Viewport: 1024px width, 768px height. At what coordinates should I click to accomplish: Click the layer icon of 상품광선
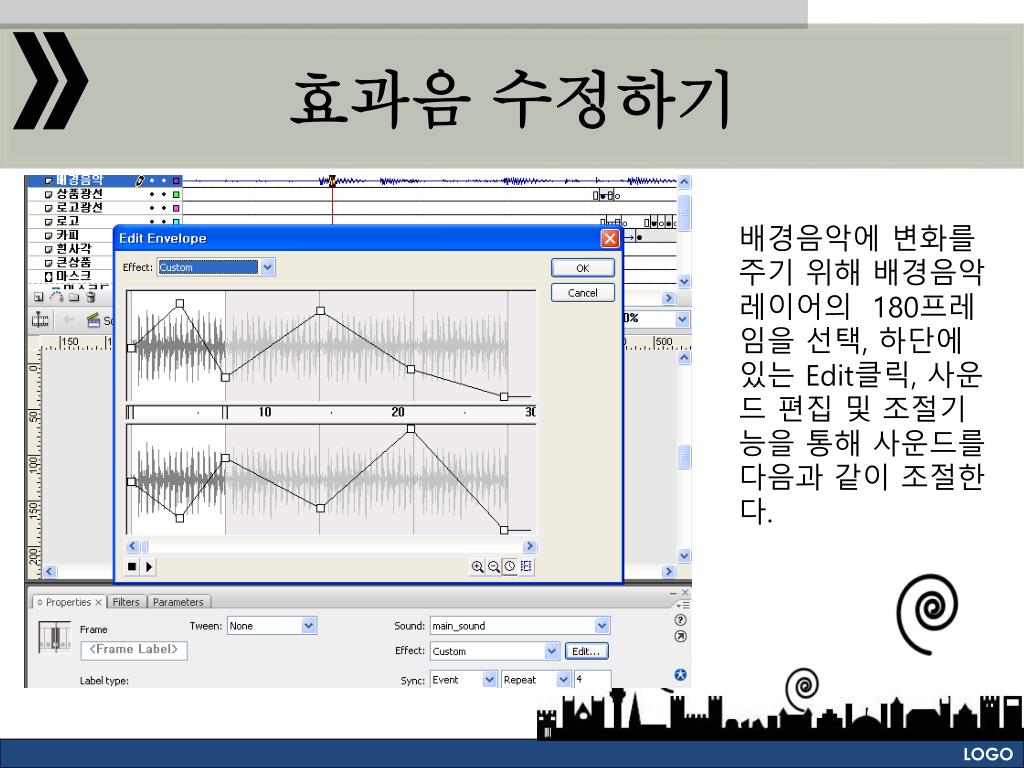48,195
